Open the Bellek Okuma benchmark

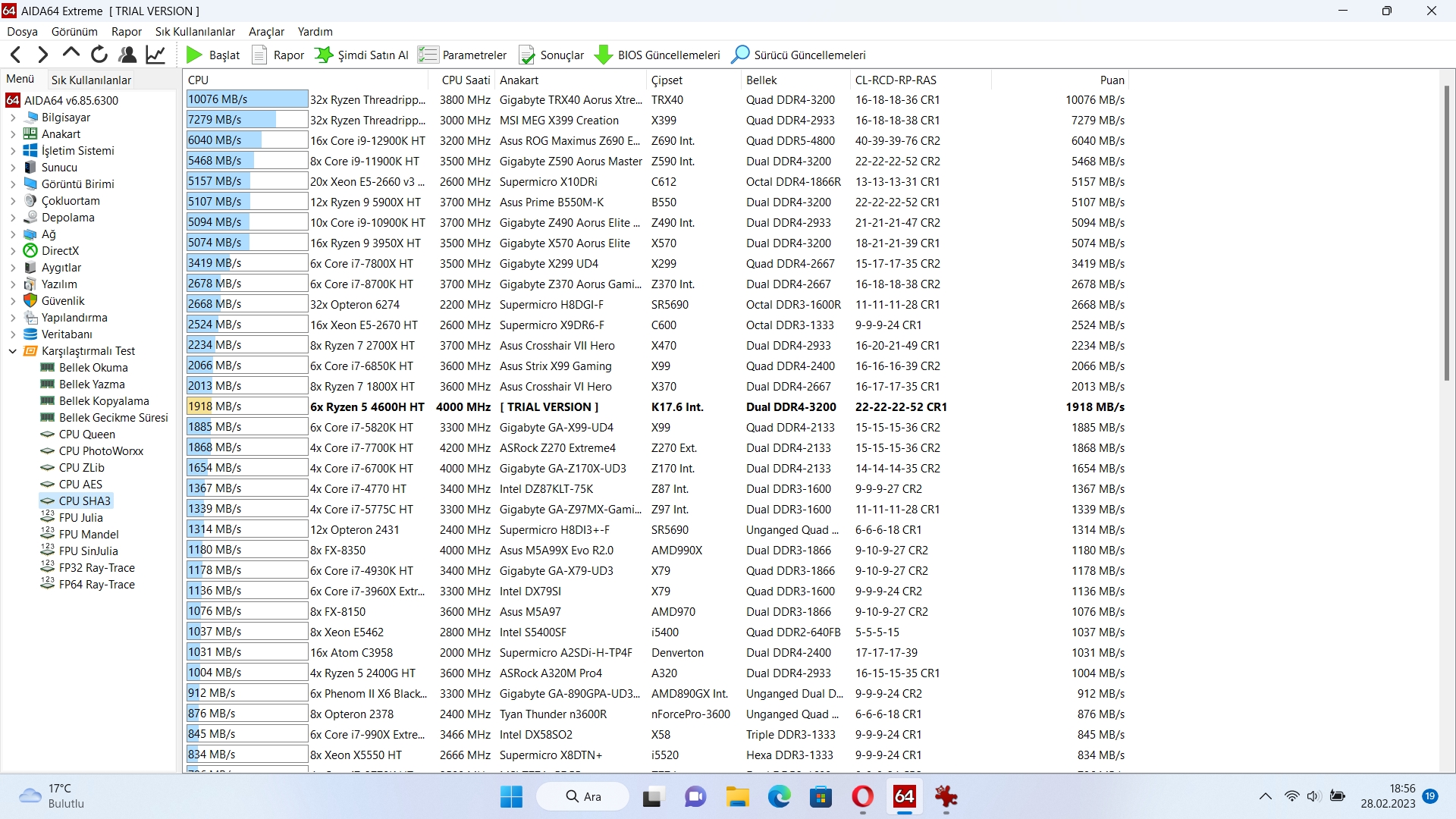coord(84,368)
